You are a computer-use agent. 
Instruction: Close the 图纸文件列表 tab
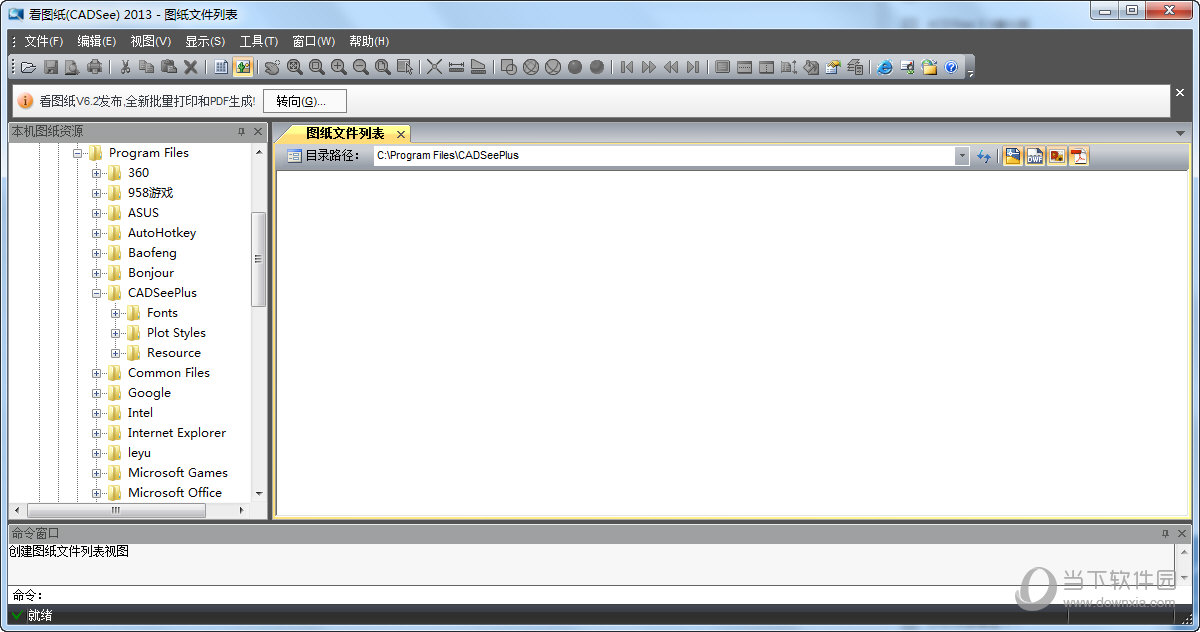tap(401, 134)
